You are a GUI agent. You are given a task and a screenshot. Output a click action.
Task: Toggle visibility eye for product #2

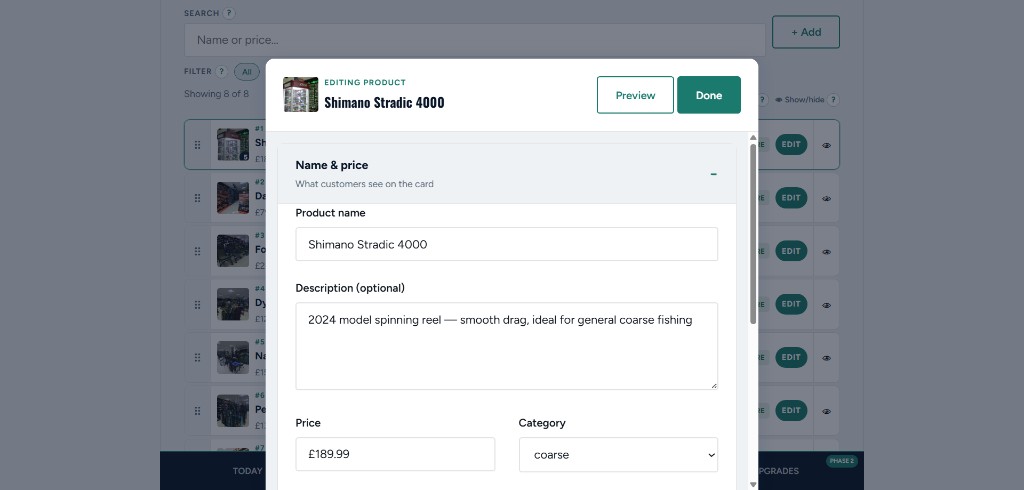[826, 198]
